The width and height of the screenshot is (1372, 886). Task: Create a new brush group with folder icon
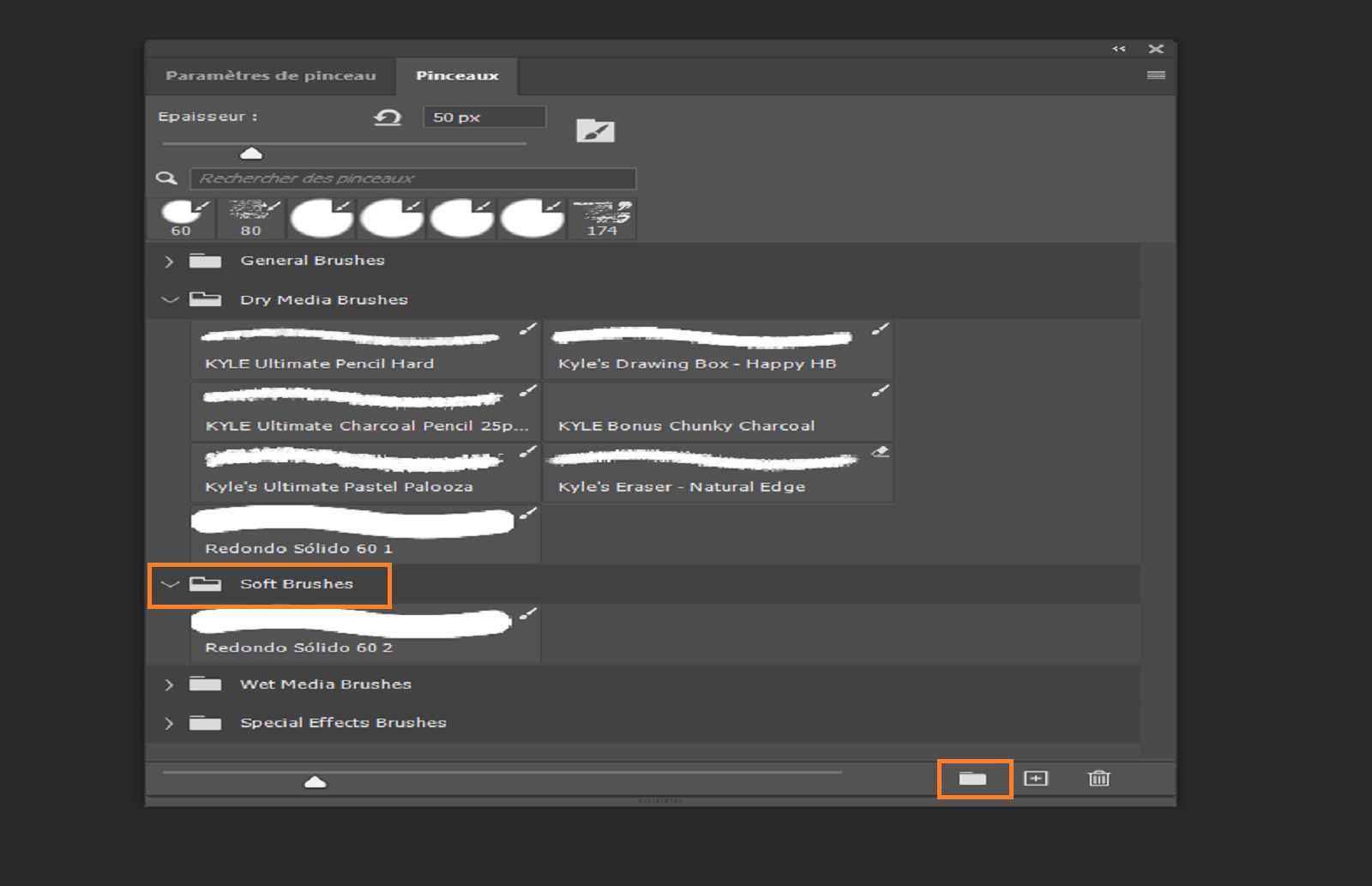[972, 779]
